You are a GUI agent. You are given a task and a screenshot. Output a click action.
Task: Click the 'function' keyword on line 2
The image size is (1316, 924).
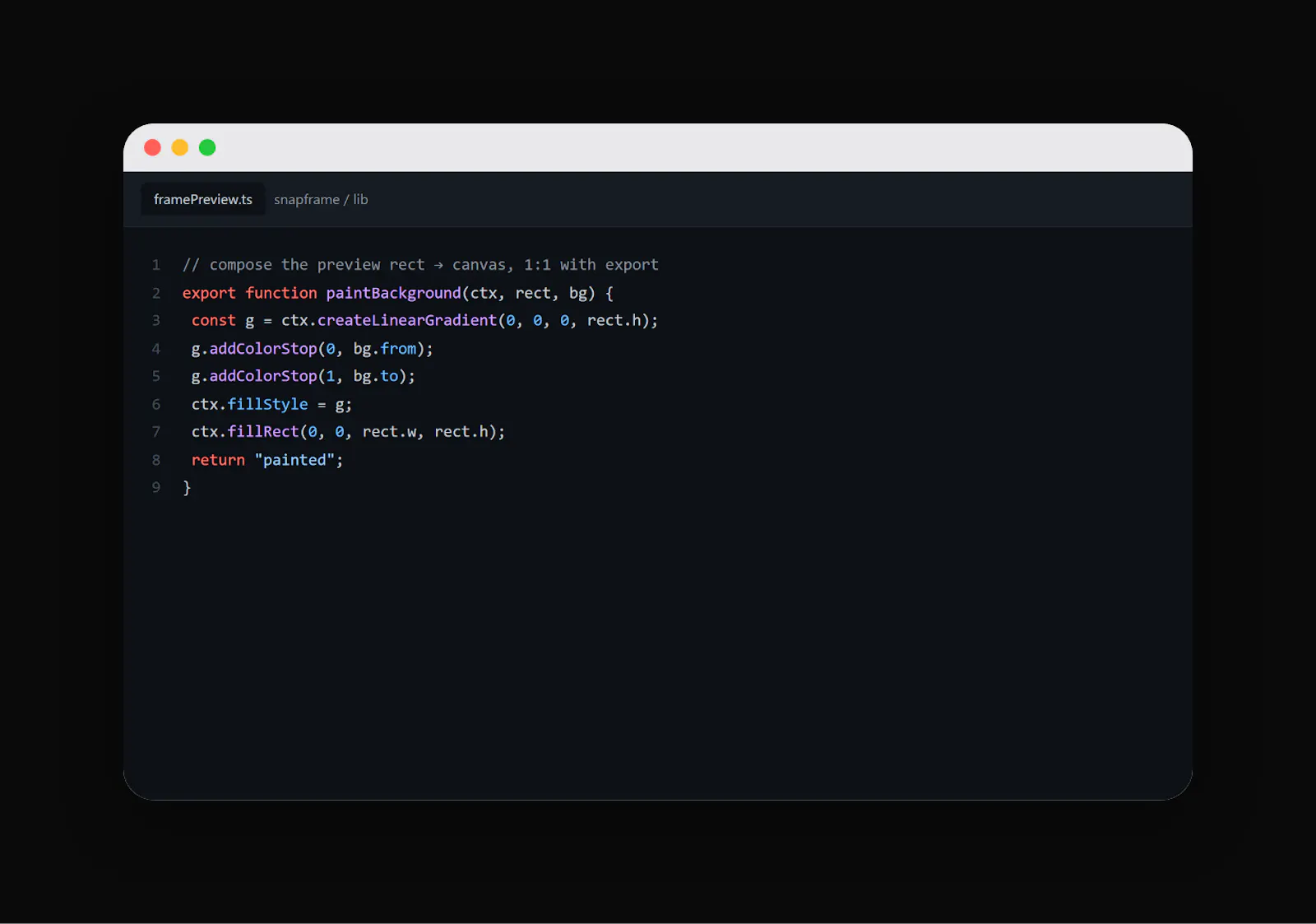(281, 293)
